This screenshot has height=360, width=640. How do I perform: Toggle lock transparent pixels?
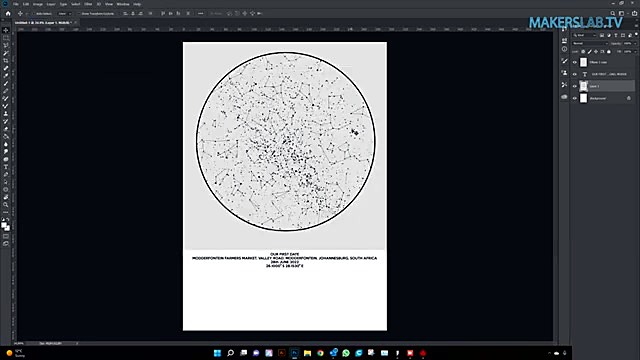click(583, 52)
